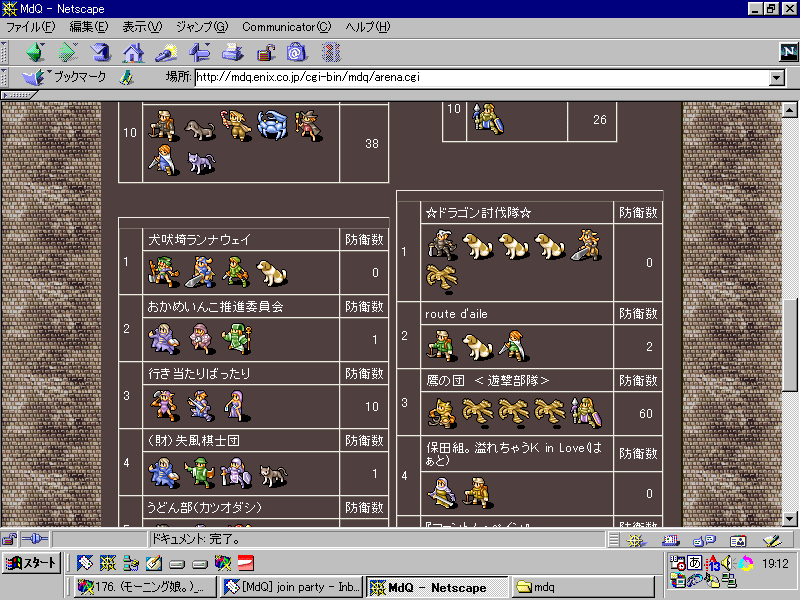
Task: Open the 表示(V) menu
Action: click(142, 27)
